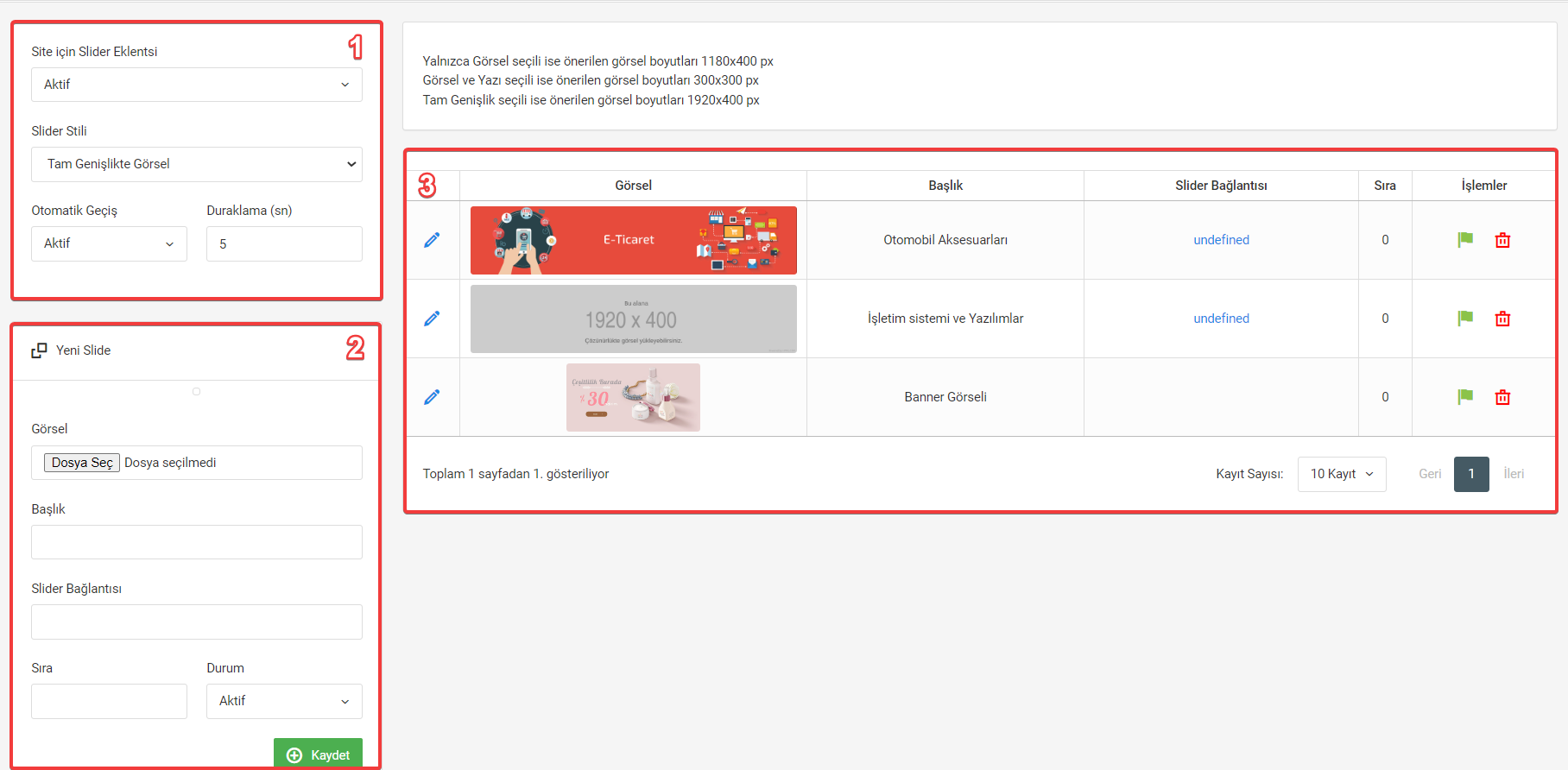Click the 1920 x 400 placeholder thumbnail
This screenshot has height=770, width=1568.
(634, 319)
